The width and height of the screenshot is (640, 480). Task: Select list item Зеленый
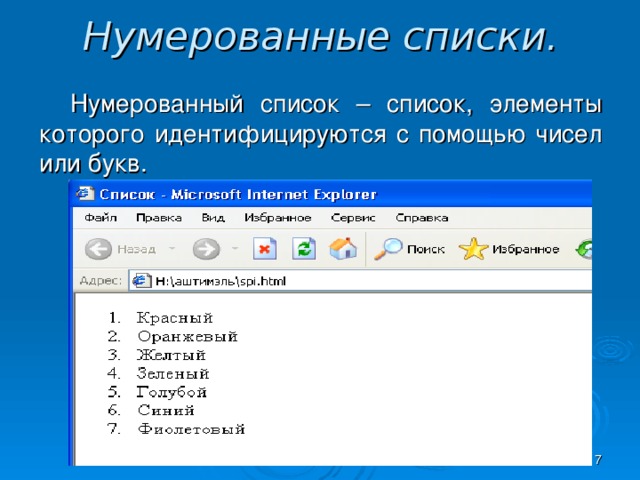(x=173, y=373)
